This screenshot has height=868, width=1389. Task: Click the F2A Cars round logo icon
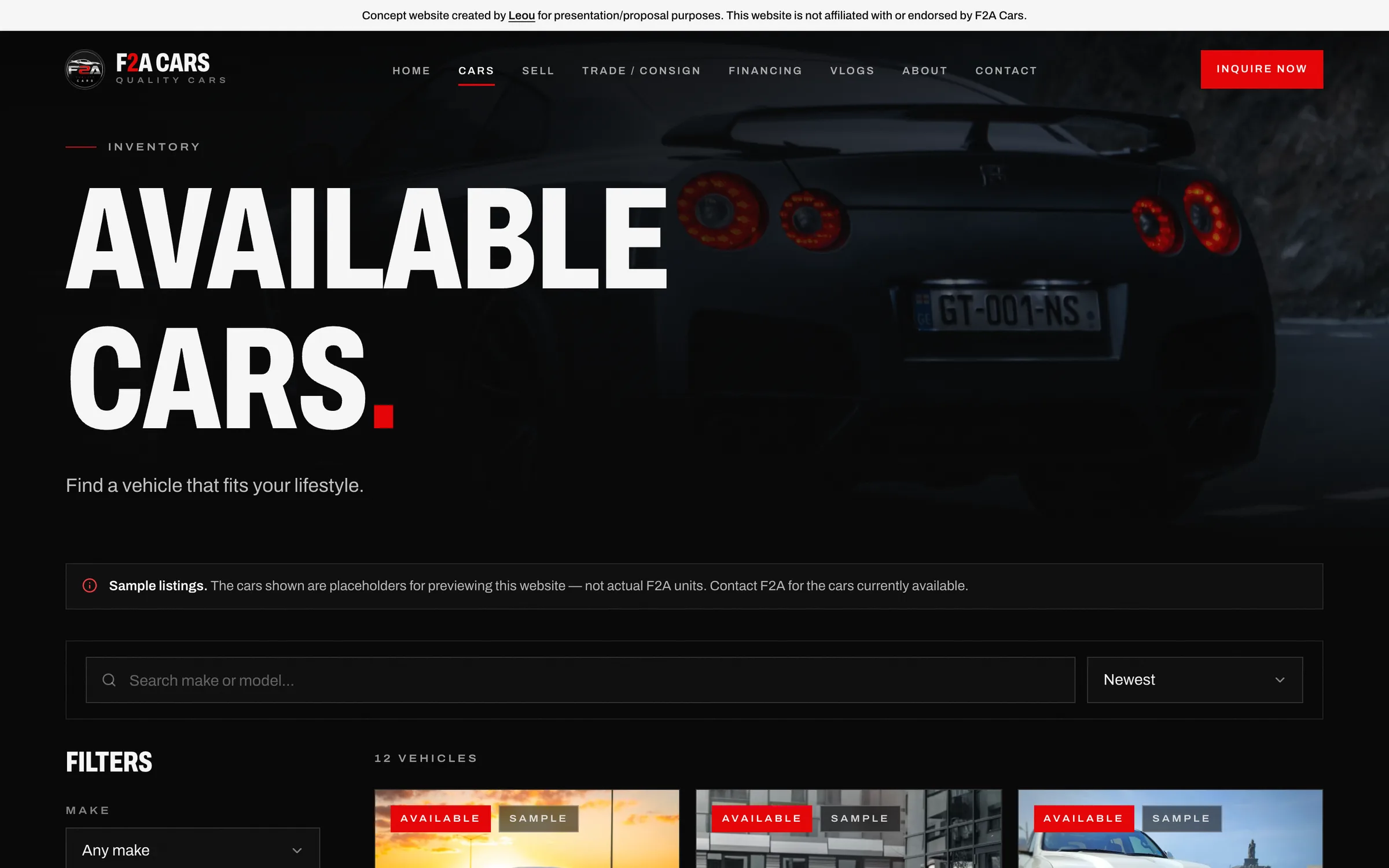coord(84,69)
